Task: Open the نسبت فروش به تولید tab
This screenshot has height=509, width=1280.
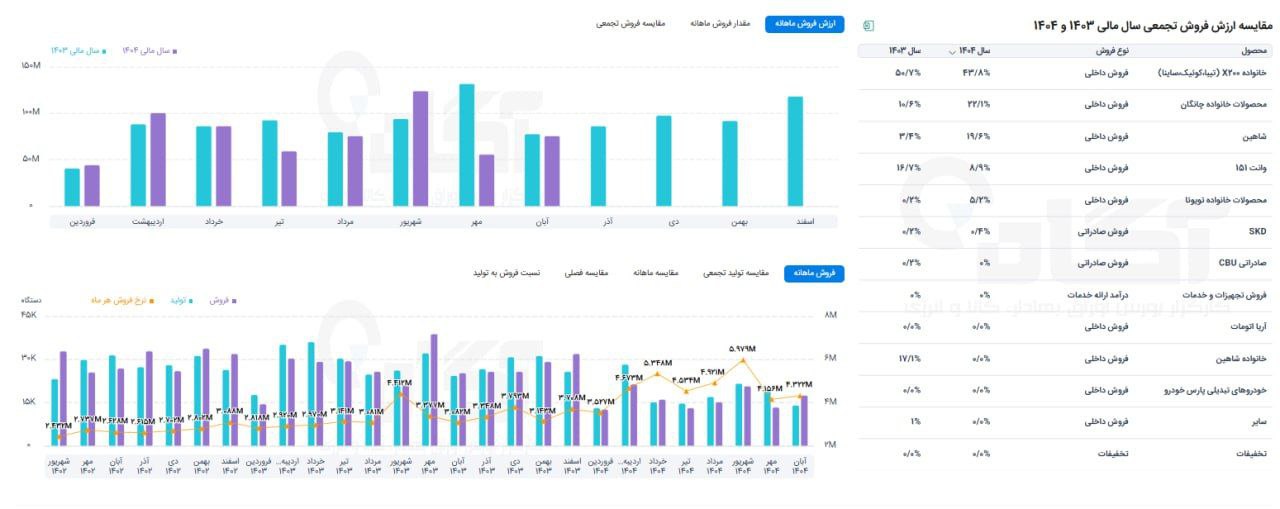Action: point(506,273)
